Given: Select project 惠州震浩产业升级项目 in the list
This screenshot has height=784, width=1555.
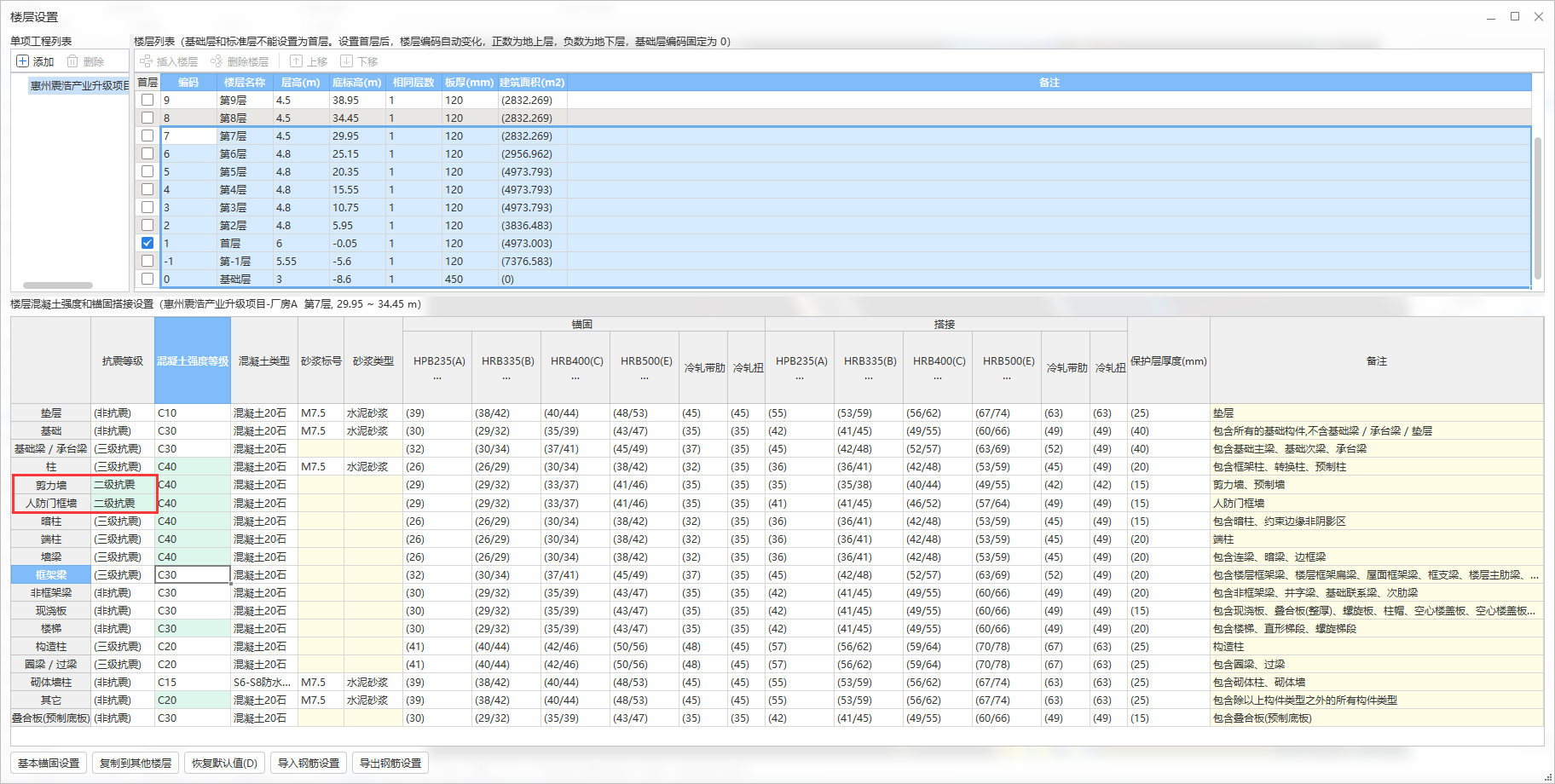Looking at the screenshot, I should tap(78, 85).
